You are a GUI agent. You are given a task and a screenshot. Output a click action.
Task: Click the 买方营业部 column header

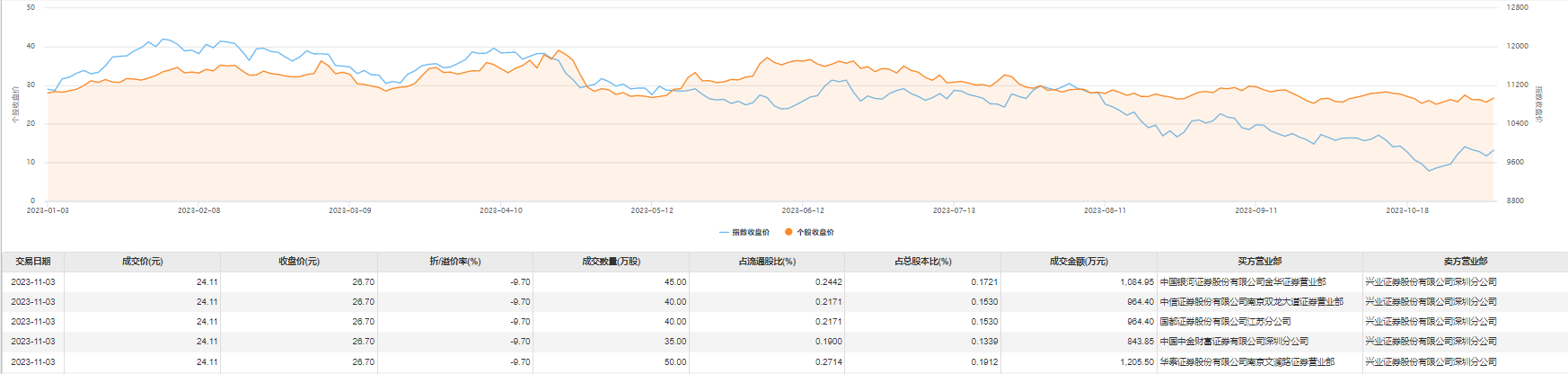(1259, 262)
